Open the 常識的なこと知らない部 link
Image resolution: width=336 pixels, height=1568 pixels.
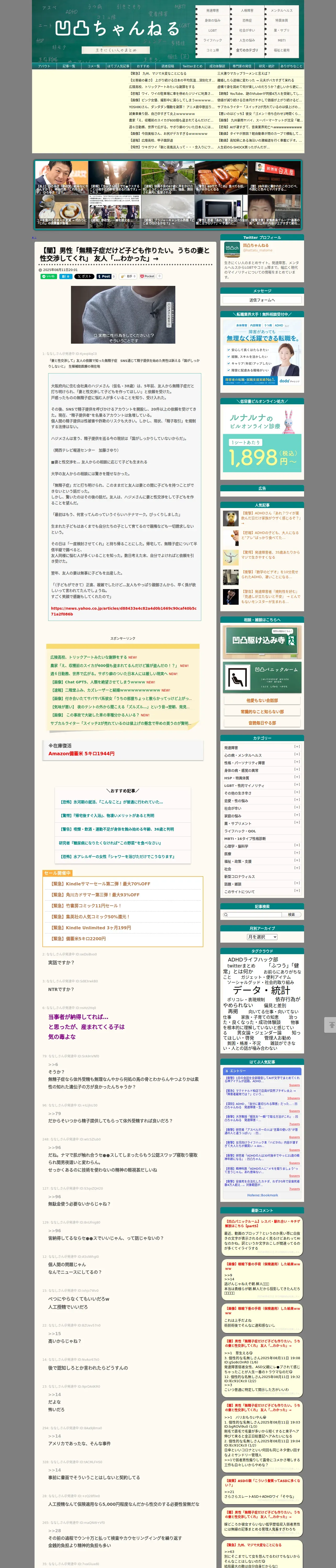tap(262, 712)
